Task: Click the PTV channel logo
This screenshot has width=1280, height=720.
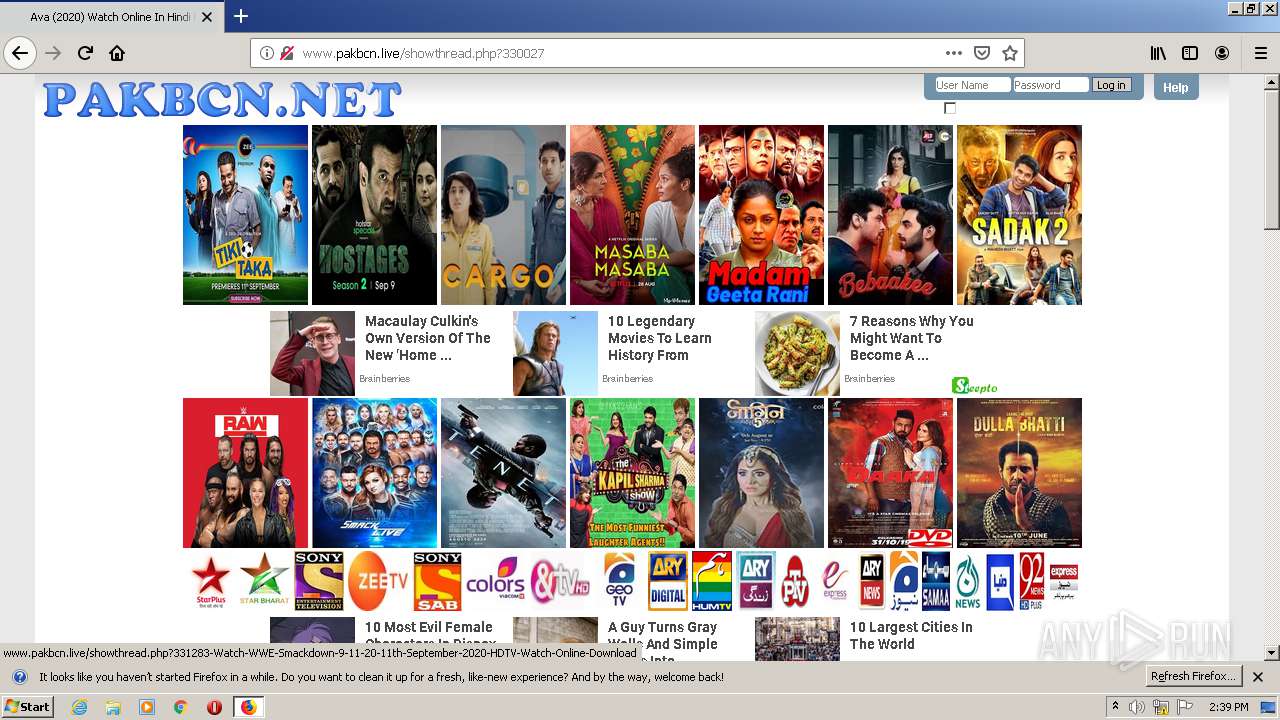Action: [x=795, y=581]
